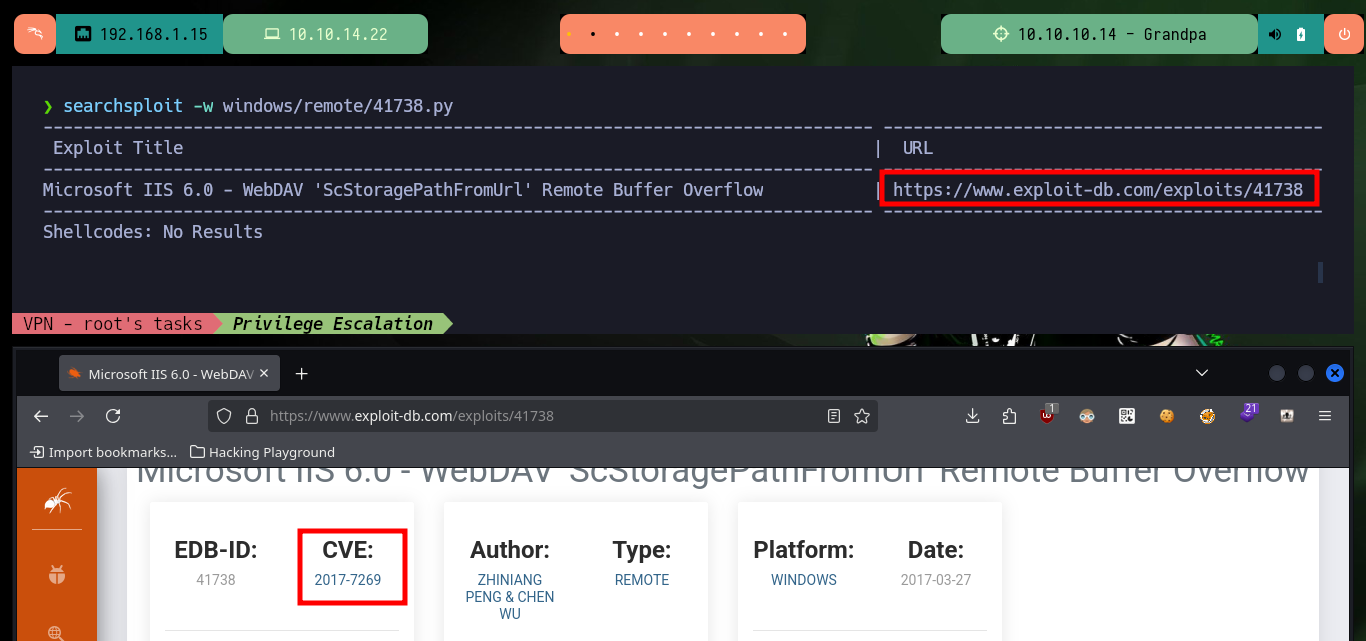
Task: Click the extension icon left of hamburger menu
Action: [x=1287, y=416]
